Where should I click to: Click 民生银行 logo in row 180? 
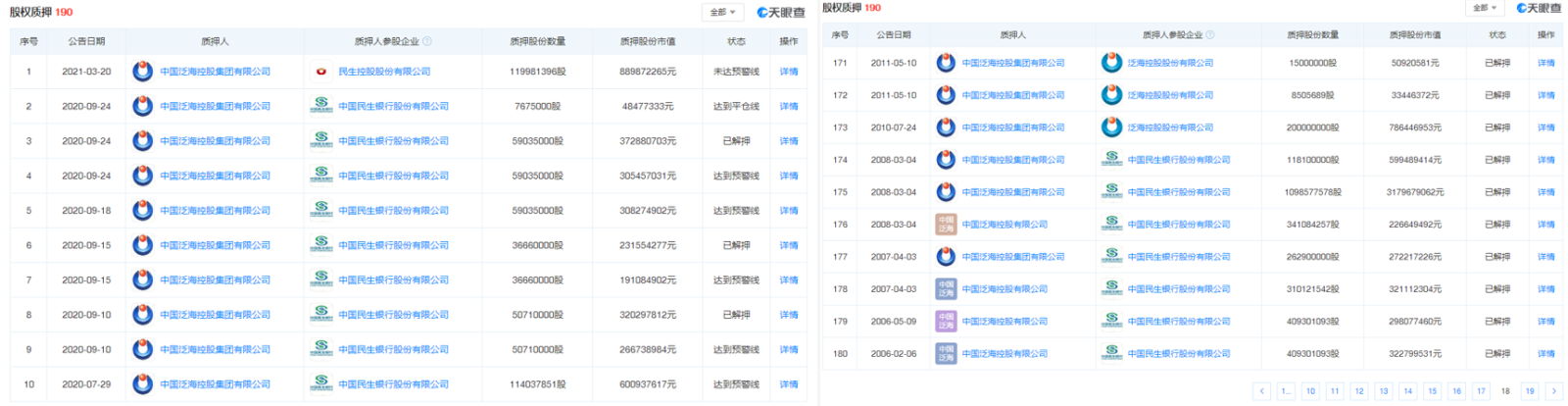coord(1111,354)
